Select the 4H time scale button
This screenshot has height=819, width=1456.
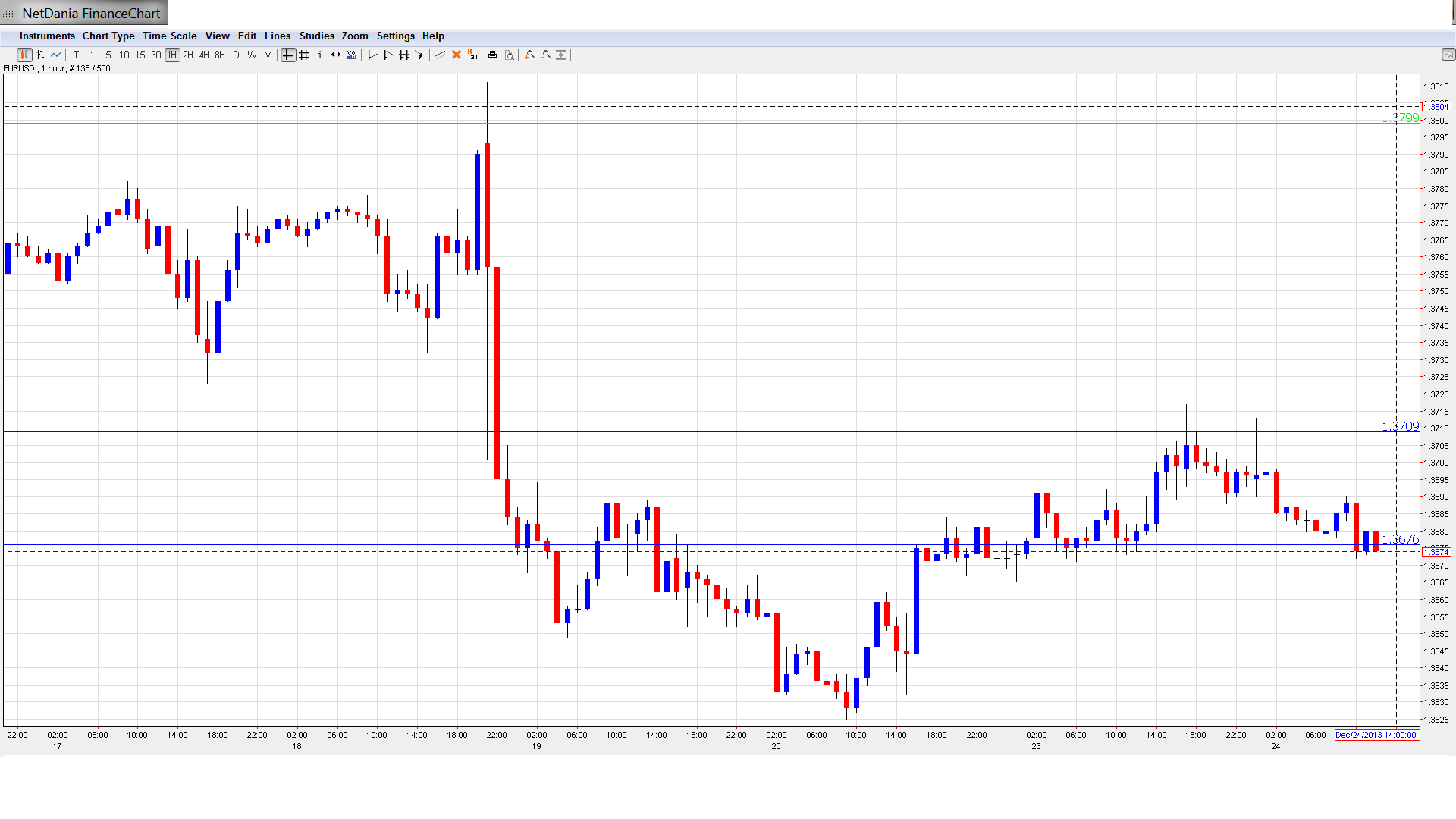pyautogui.click(x=204, y=55)
